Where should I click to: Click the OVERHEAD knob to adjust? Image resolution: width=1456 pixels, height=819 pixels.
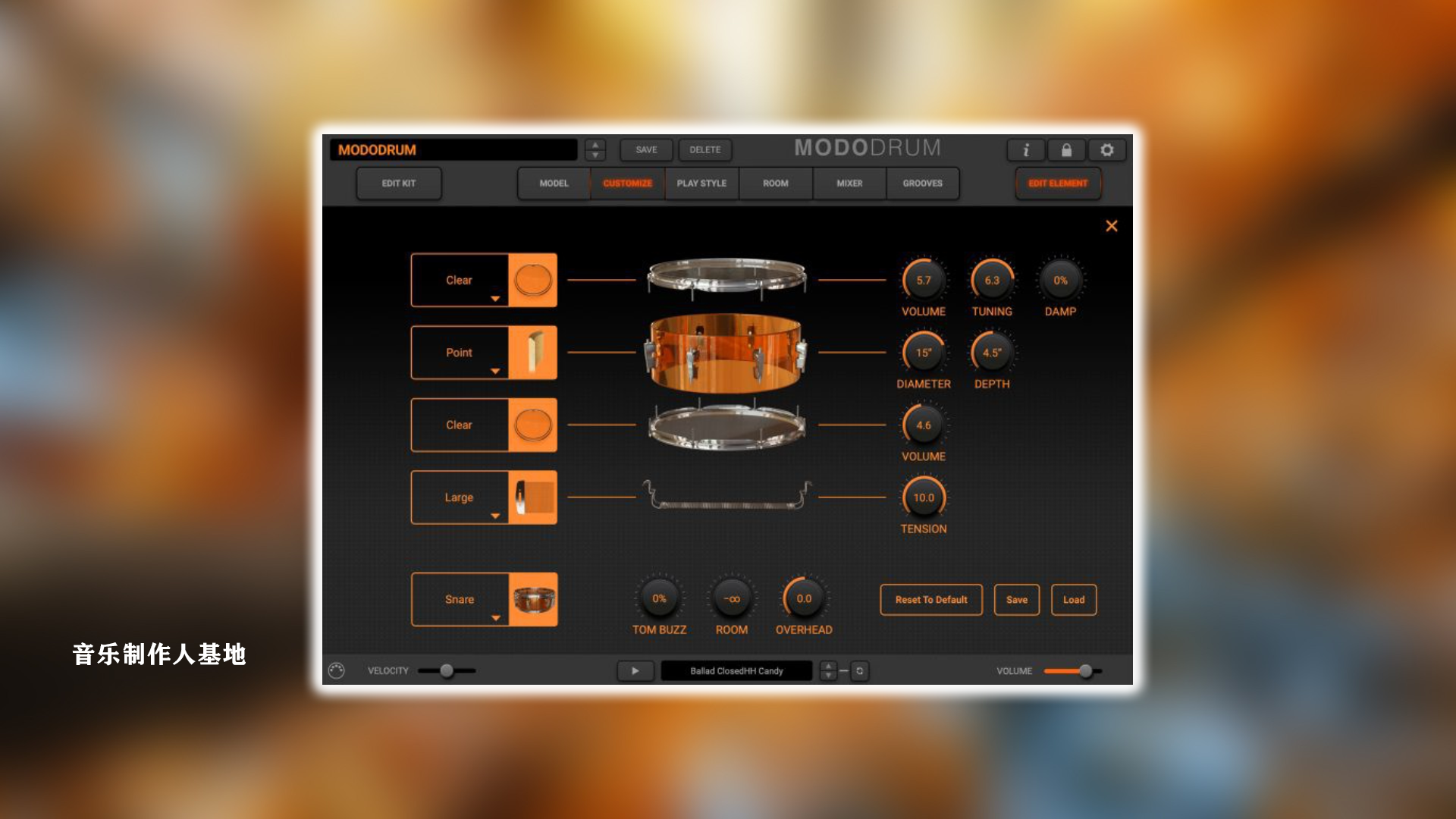pos(802,599)
